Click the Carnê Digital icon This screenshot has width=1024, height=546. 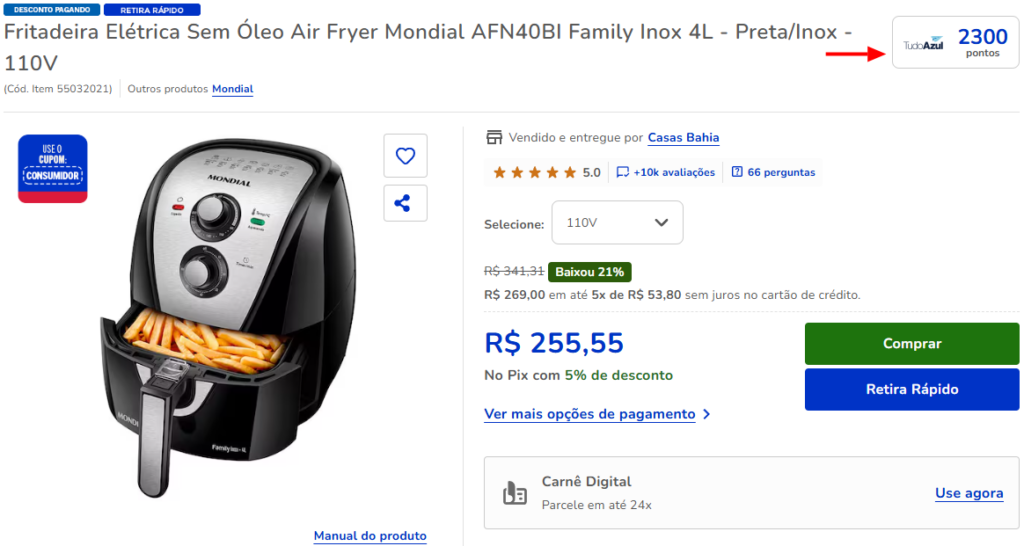[x=515, y=493]
